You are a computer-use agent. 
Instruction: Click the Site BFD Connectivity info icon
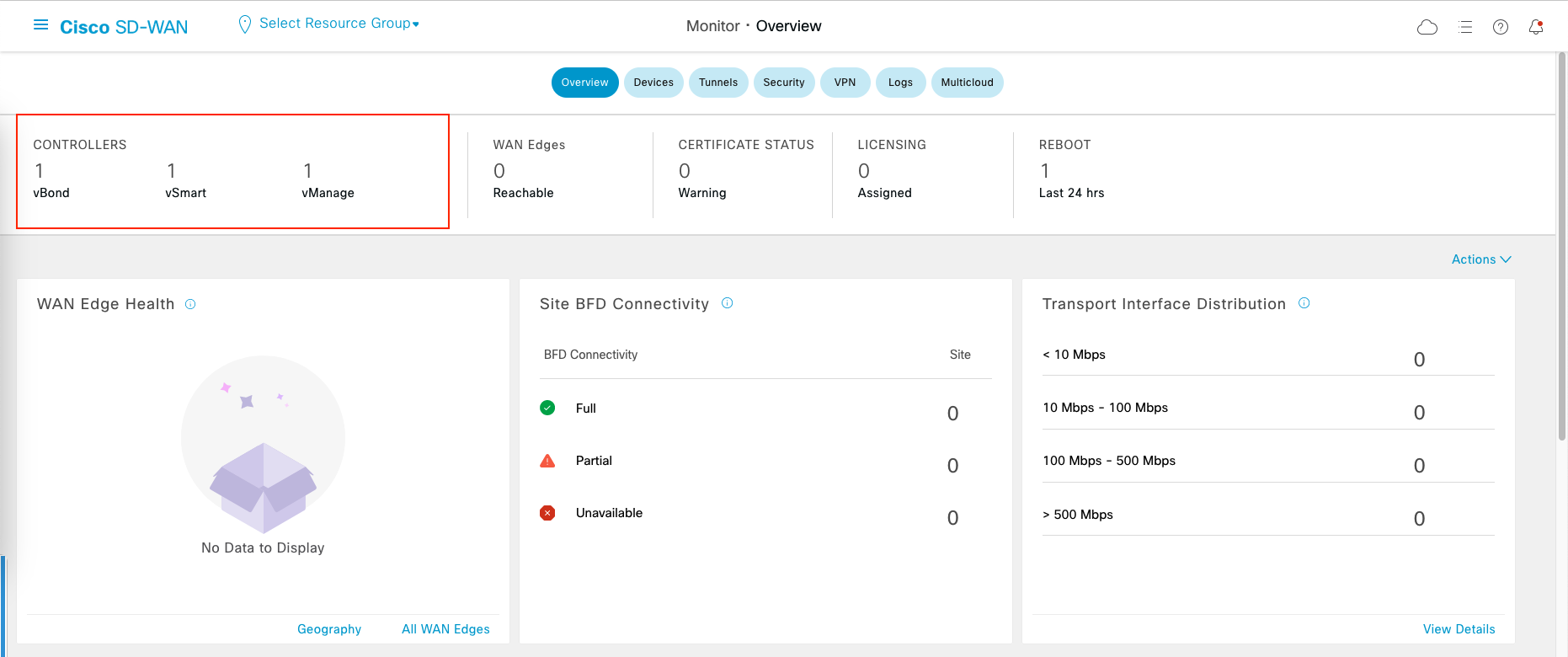click(x=728, y=303)
